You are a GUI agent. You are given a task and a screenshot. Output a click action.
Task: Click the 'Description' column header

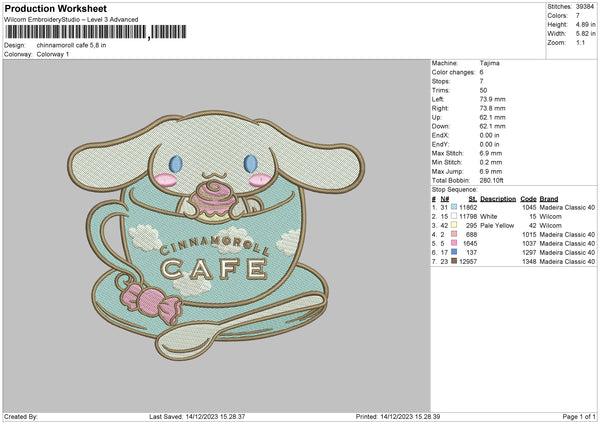point(498,199)
